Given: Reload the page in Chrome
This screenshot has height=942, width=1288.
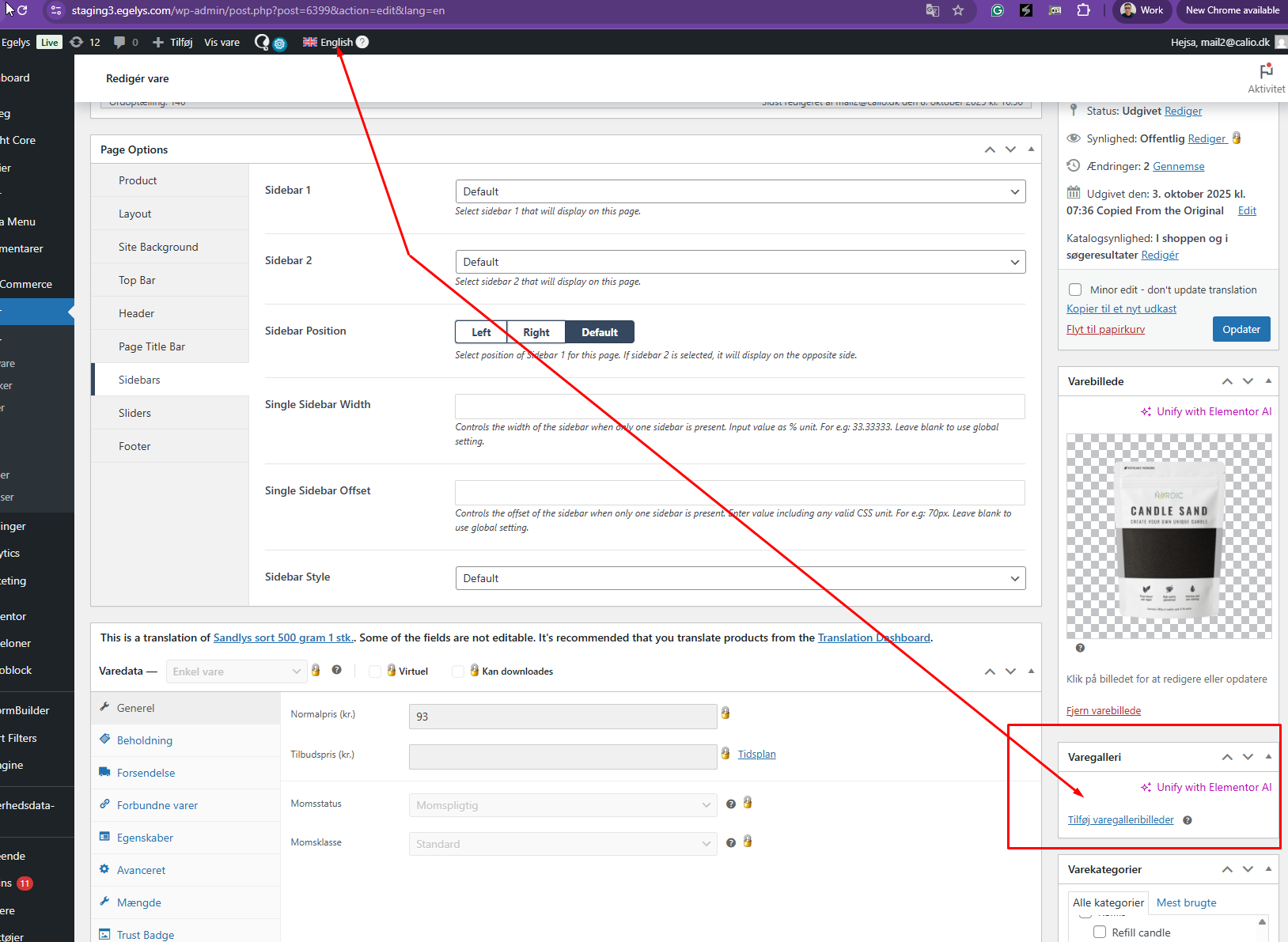Looking at the screenshot, I should tap(22, 10).
